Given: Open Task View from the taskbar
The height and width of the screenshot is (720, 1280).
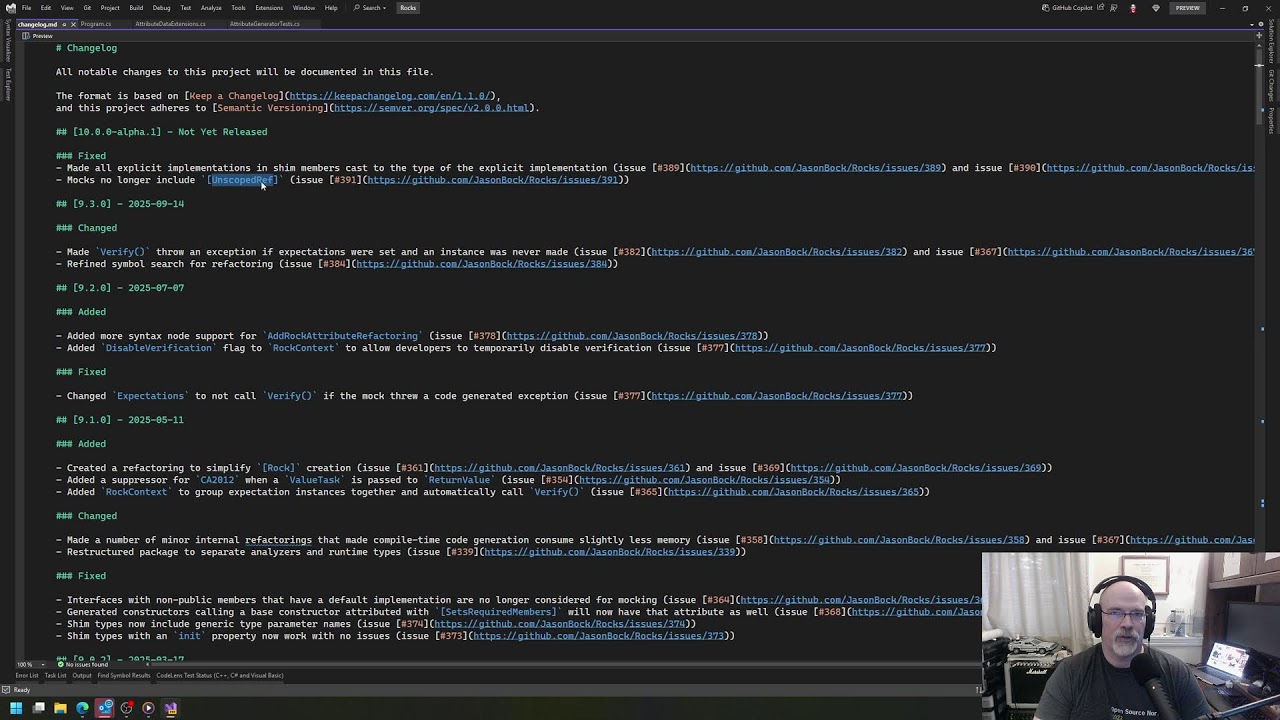Looking at the screenshot, I should [x=38, y=708].
